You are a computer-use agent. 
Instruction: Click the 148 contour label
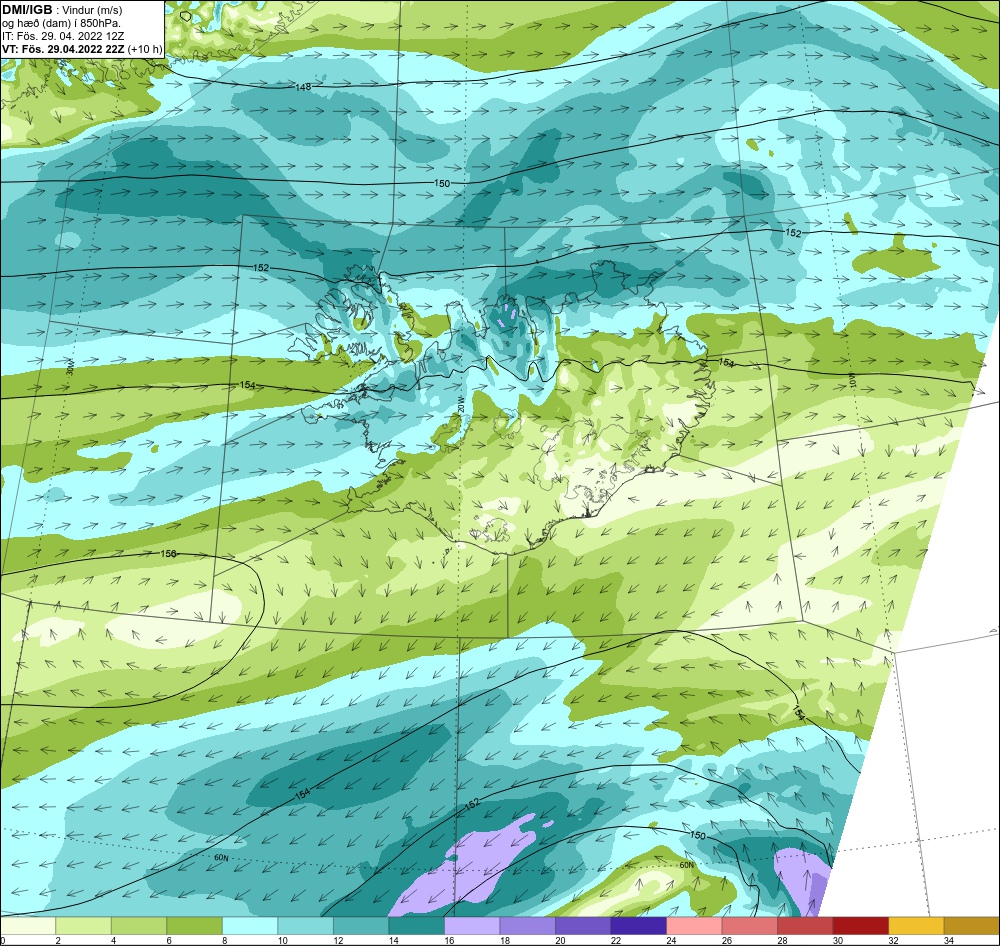pyautogui.click(x=304, y=86)
